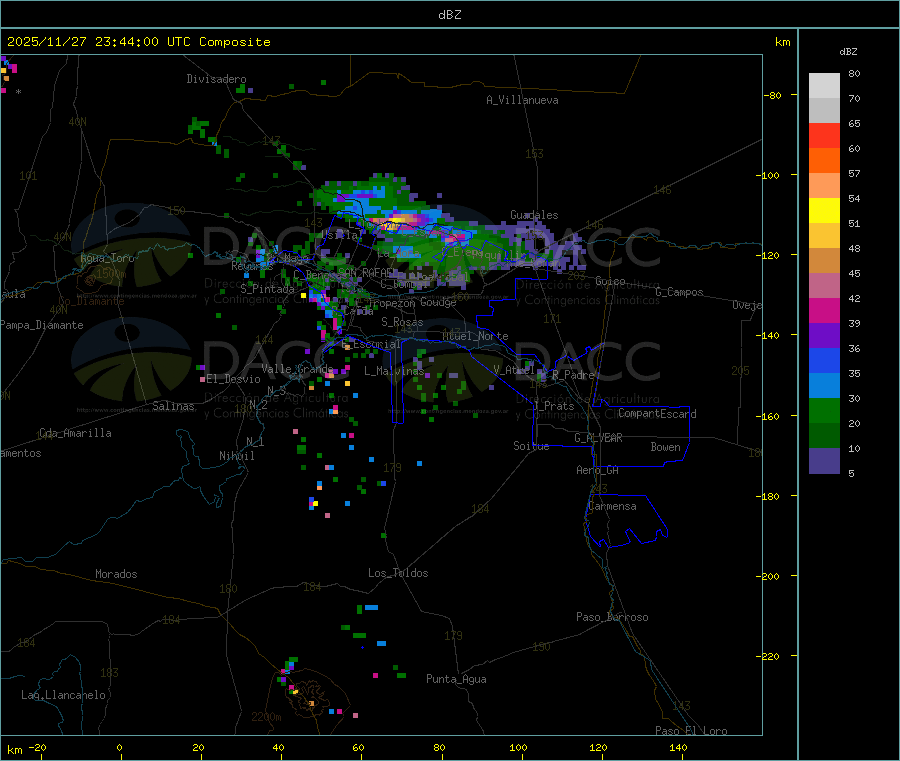The width and height of the screenshot is (900, 761).
Task: Click the 65 dBZ red color swatch
Action: (824, 135)
